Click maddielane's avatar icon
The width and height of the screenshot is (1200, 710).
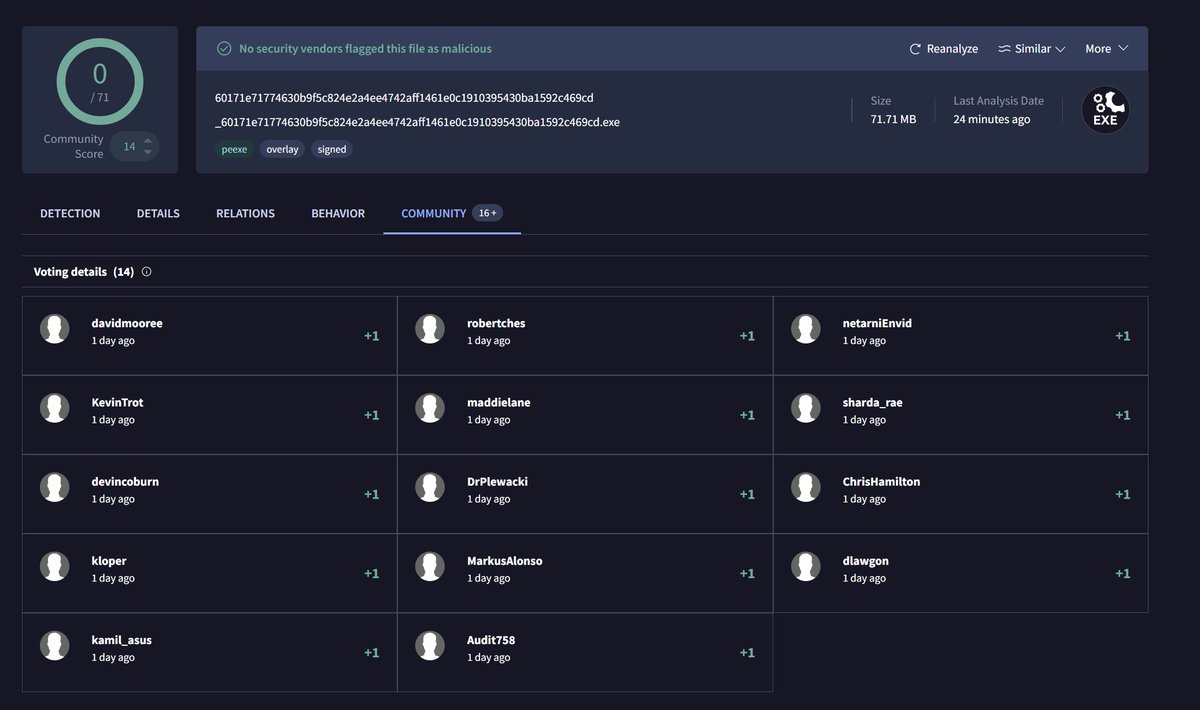[430, 408]
